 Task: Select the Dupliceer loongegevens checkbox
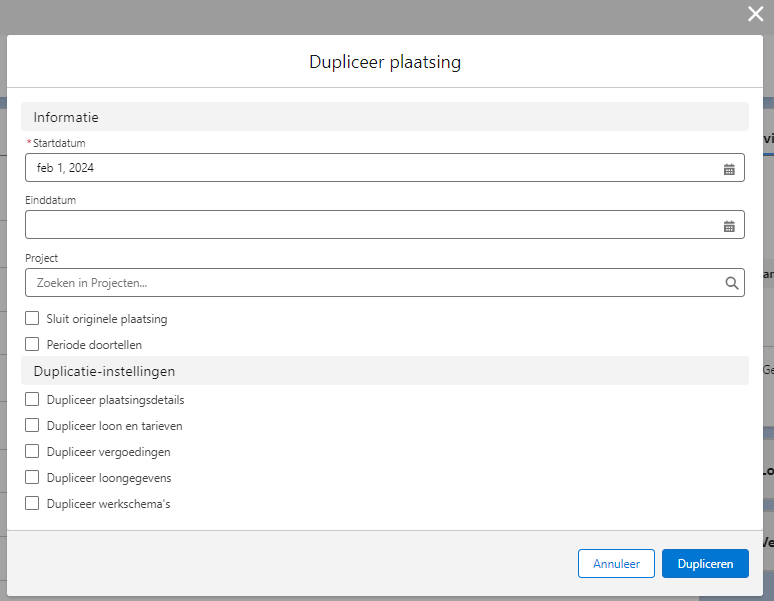coord(32,477)
